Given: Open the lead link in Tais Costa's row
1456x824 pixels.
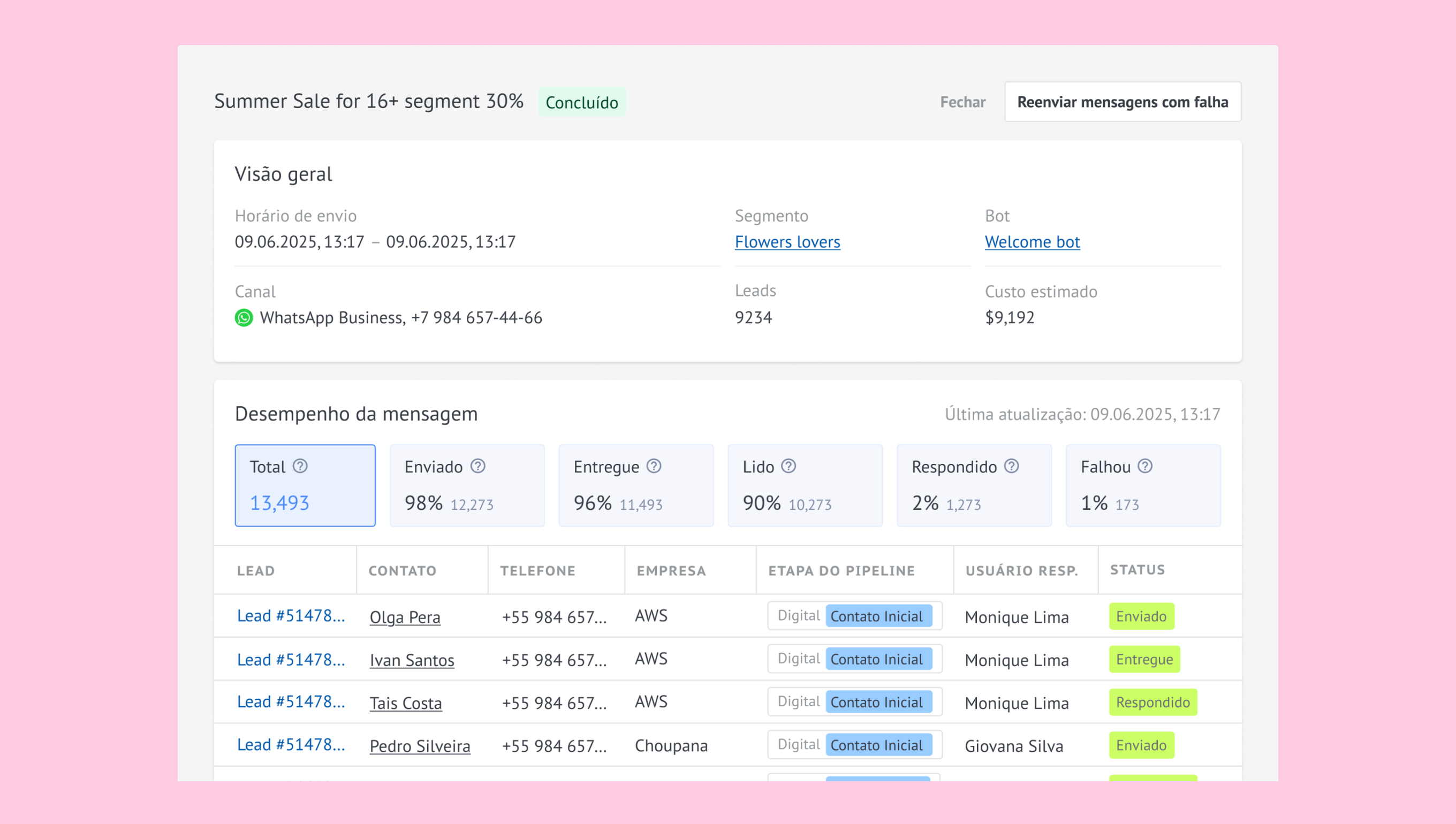Looking at the screenshot, I should tap(291, 702).
